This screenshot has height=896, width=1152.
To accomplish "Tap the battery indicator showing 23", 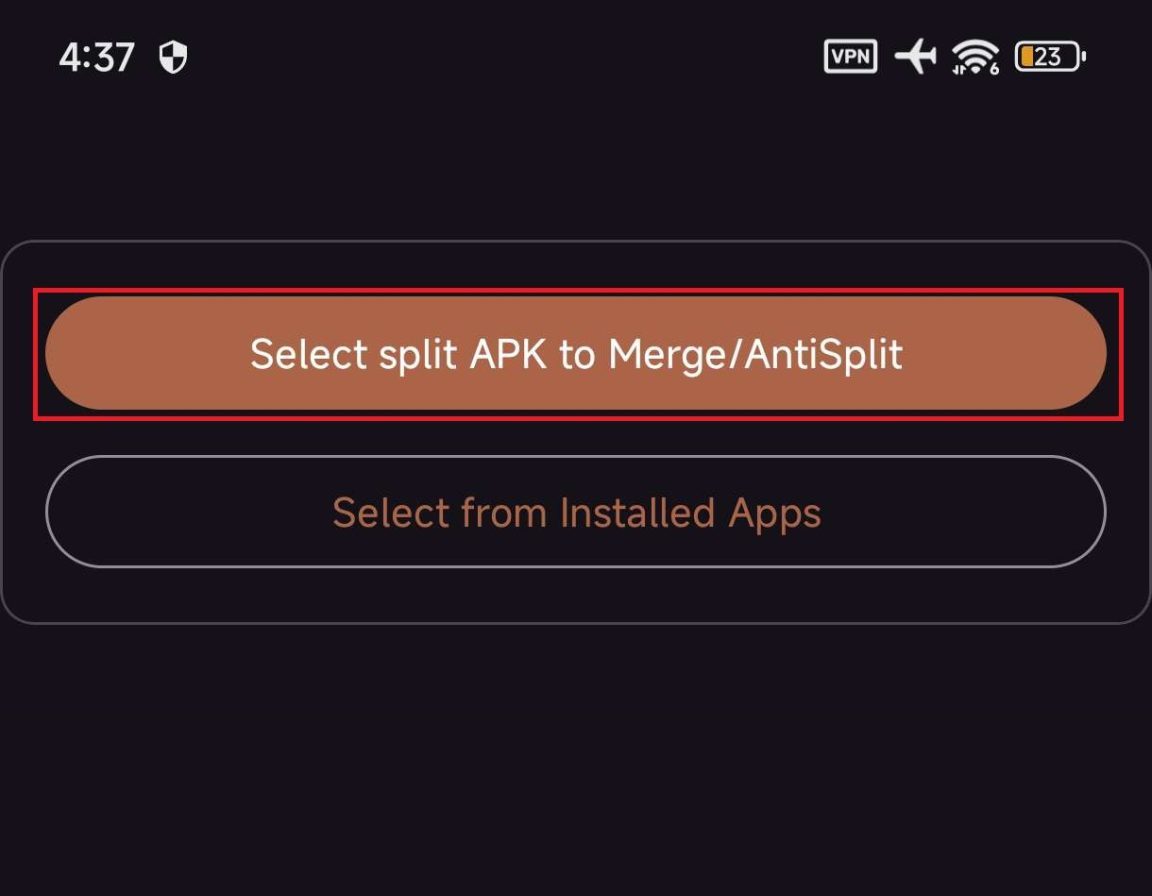I will pos(1050,57).
